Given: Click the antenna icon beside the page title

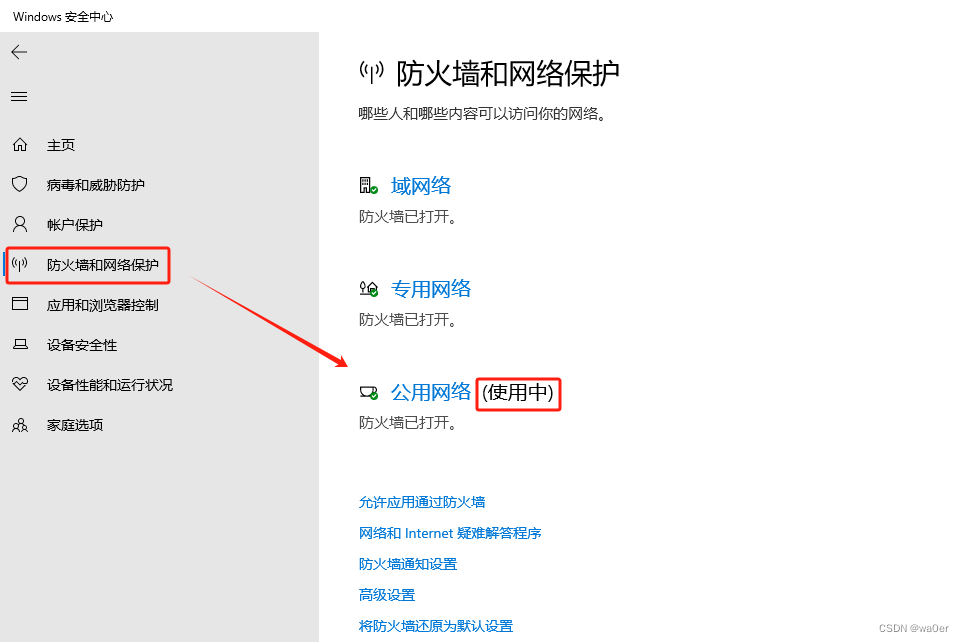Looking at the screenshot, I should coord(371,72).
